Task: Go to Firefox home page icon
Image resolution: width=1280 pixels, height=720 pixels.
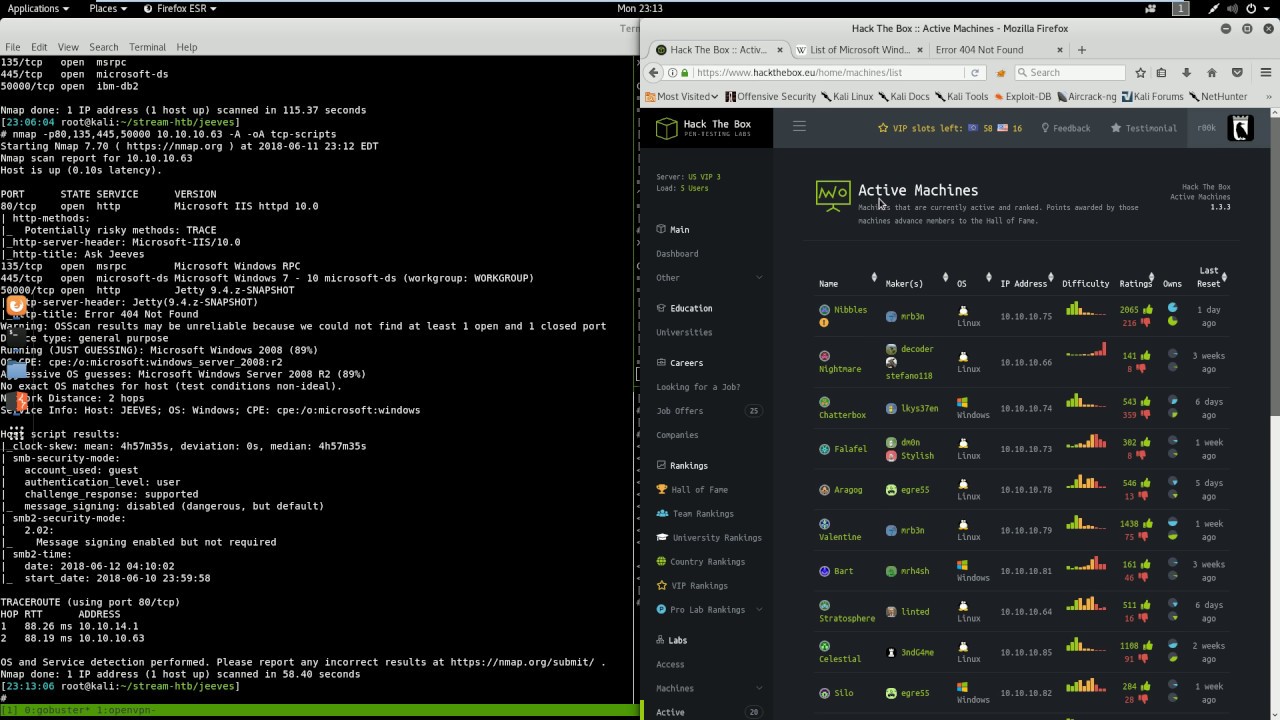Action: pos(1211,72)
